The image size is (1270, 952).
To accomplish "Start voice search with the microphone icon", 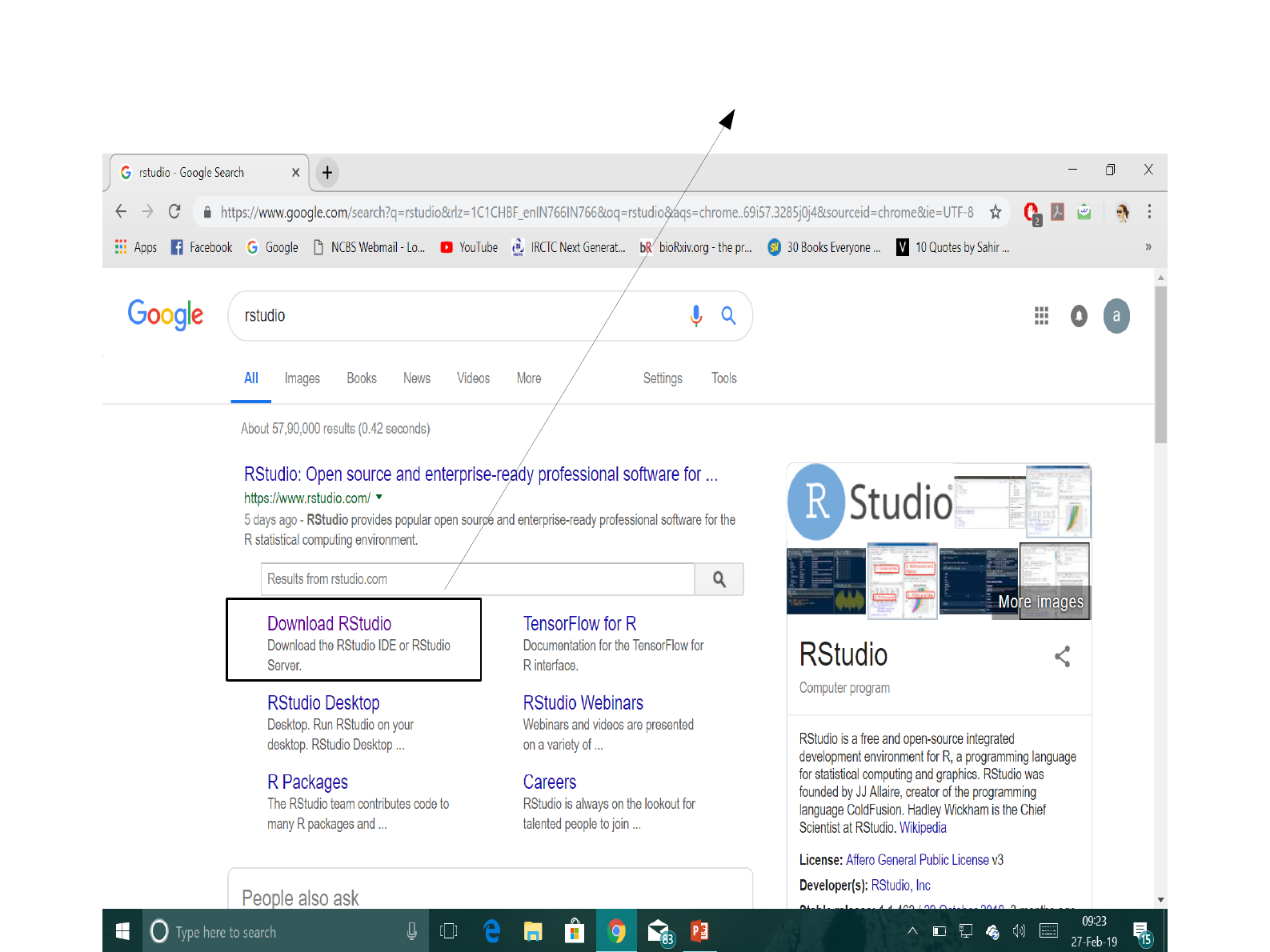I will pos(696,316).
